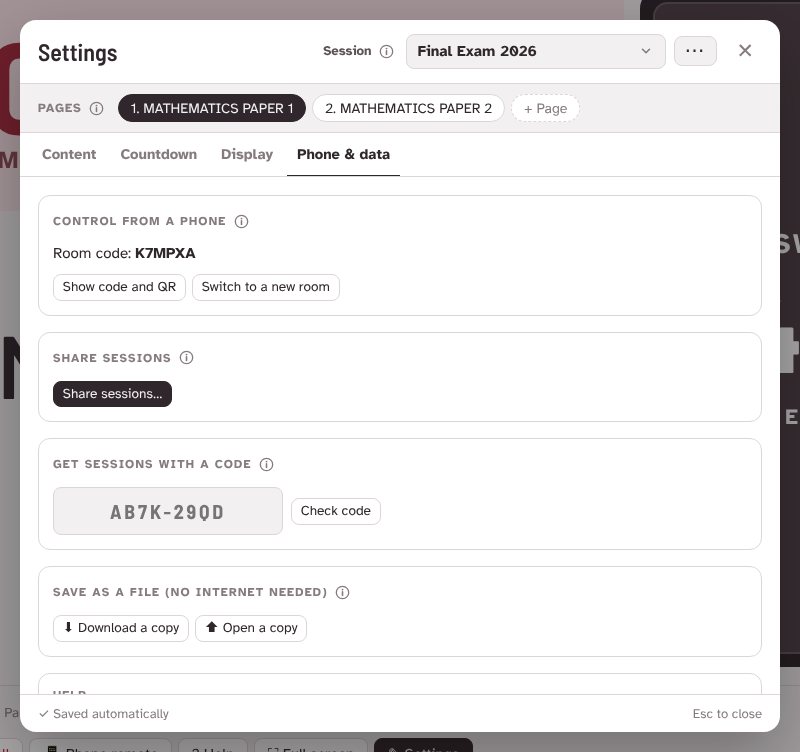Select the Mathematics Paper 2 page
Image resolution: width=800 pixels, height=752 pixels.
pyautogui.click(x=408, y=108)
